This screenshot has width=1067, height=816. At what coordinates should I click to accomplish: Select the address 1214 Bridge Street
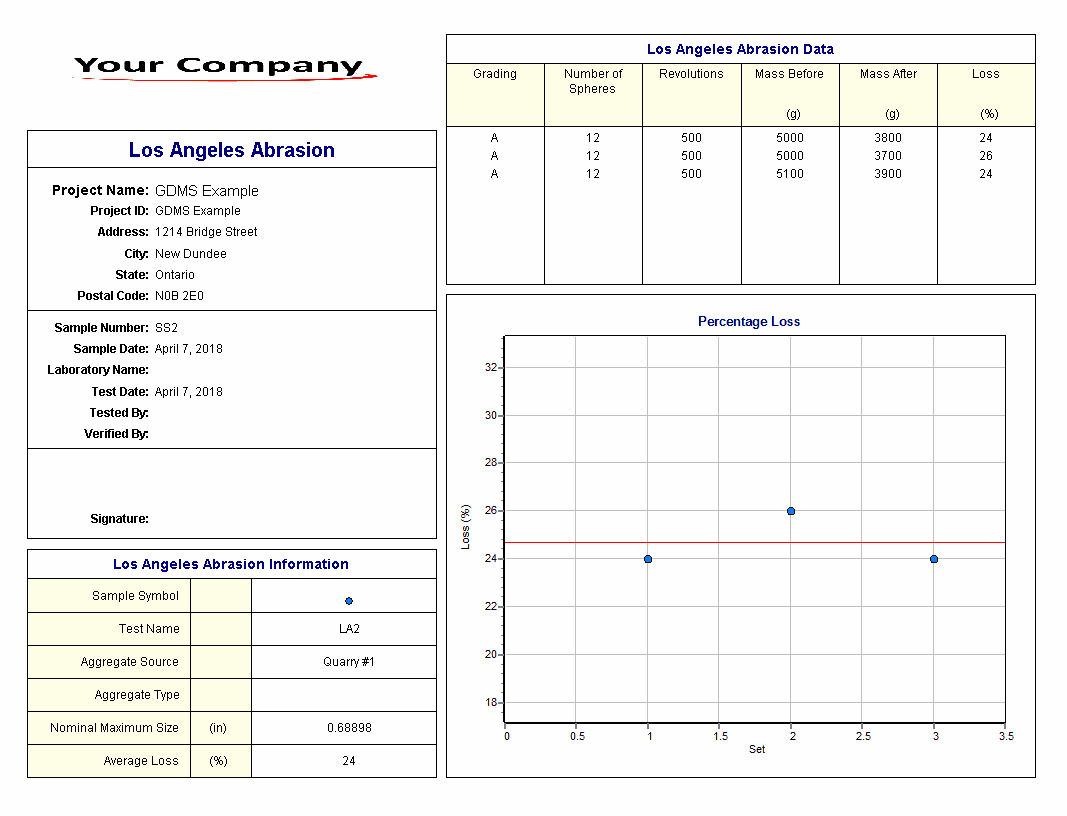[x=206, y=232]
